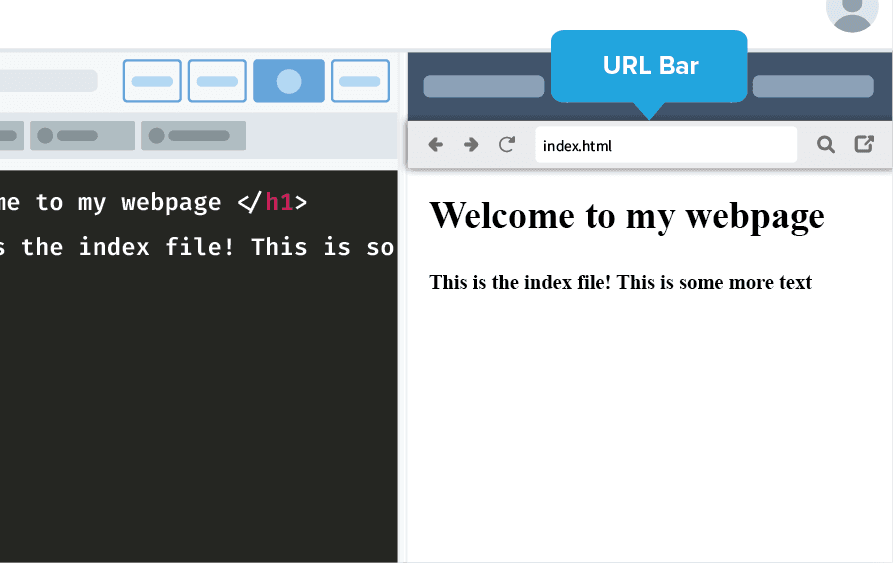Screen dimensions: 893x563
Task: Open the user profile avatar
Action: (x=852, y=12)
